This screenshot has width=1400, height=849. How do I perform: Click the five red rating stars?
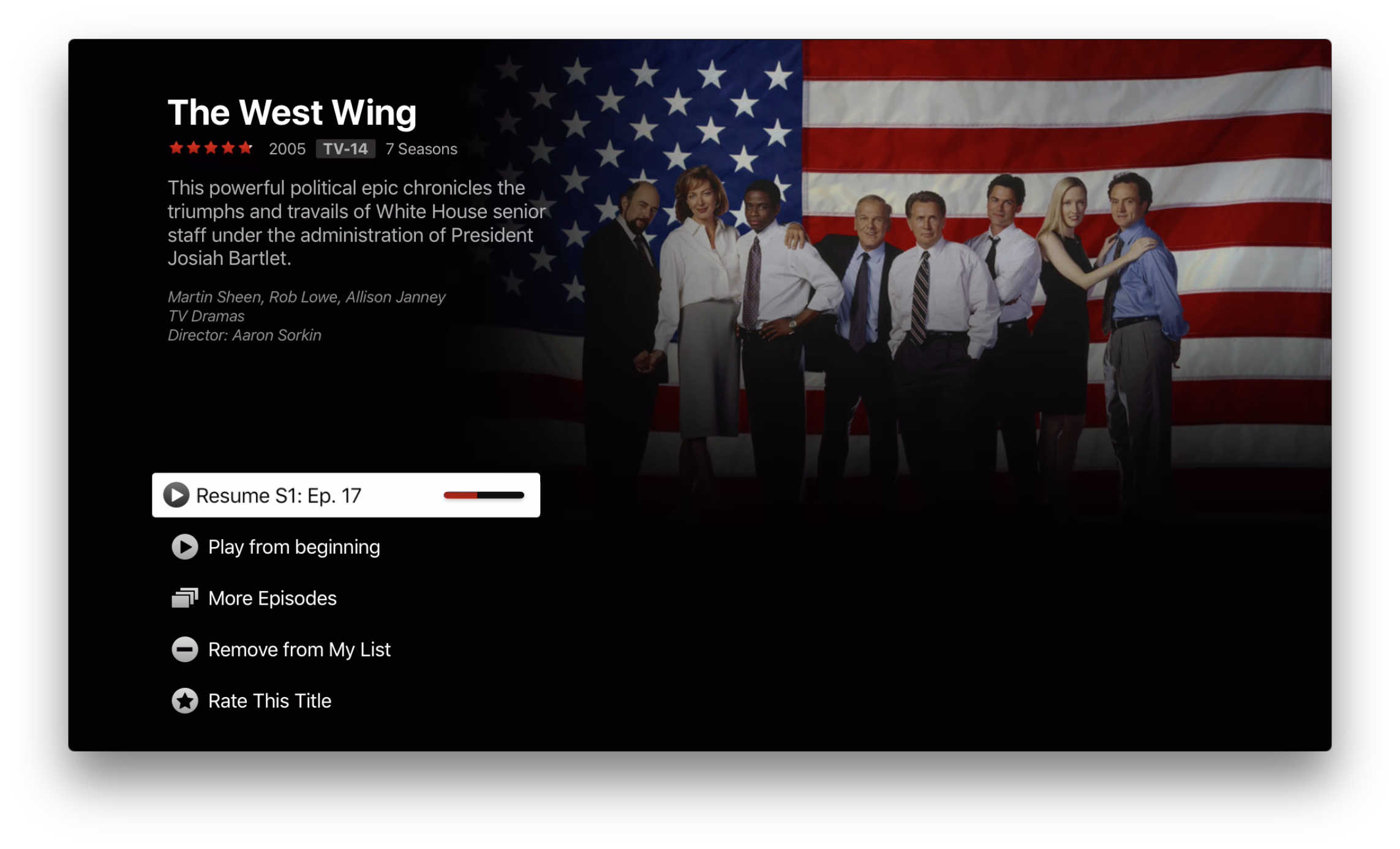pos(211,148)
